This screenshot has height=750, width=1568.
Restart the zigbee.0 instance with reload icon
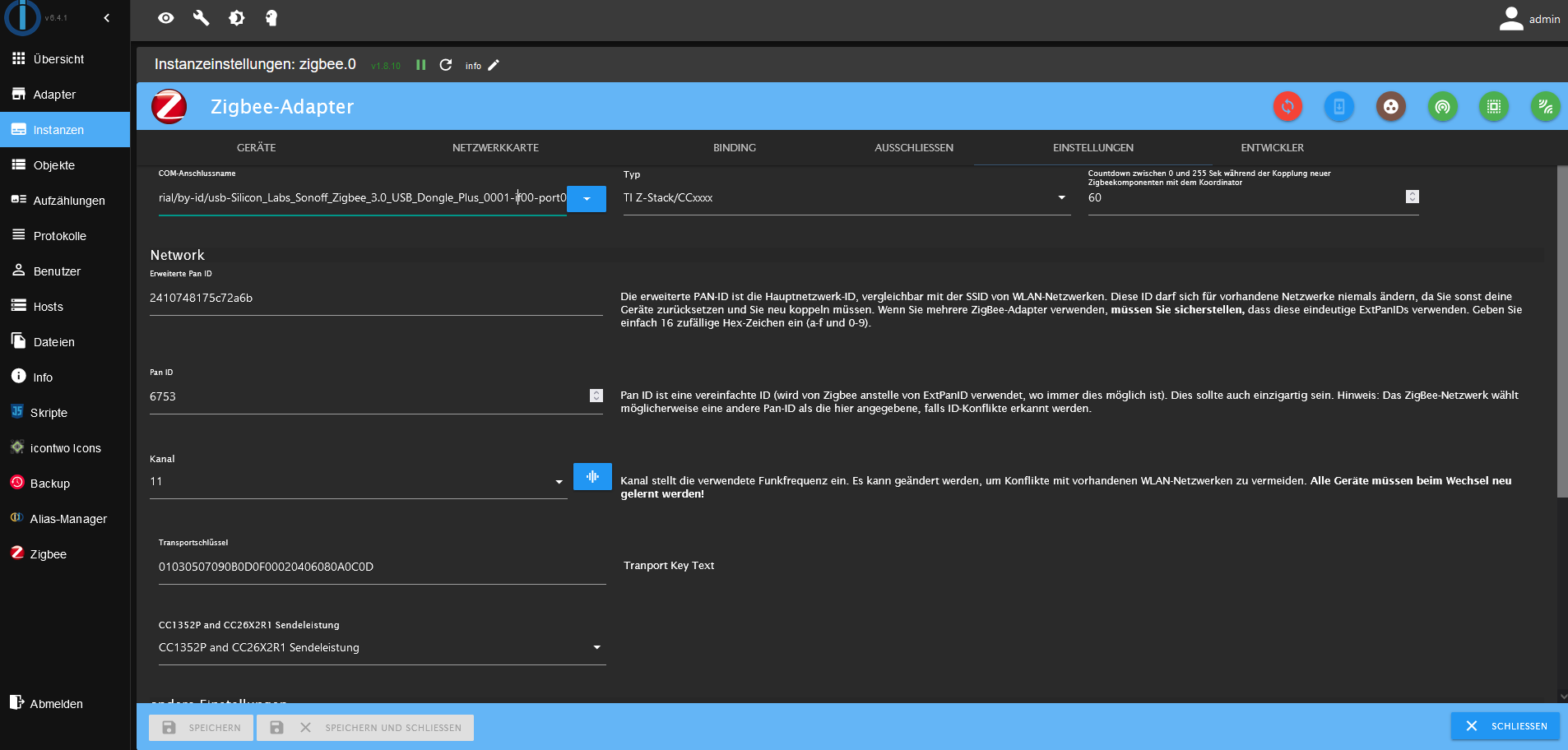pos(446,65)
